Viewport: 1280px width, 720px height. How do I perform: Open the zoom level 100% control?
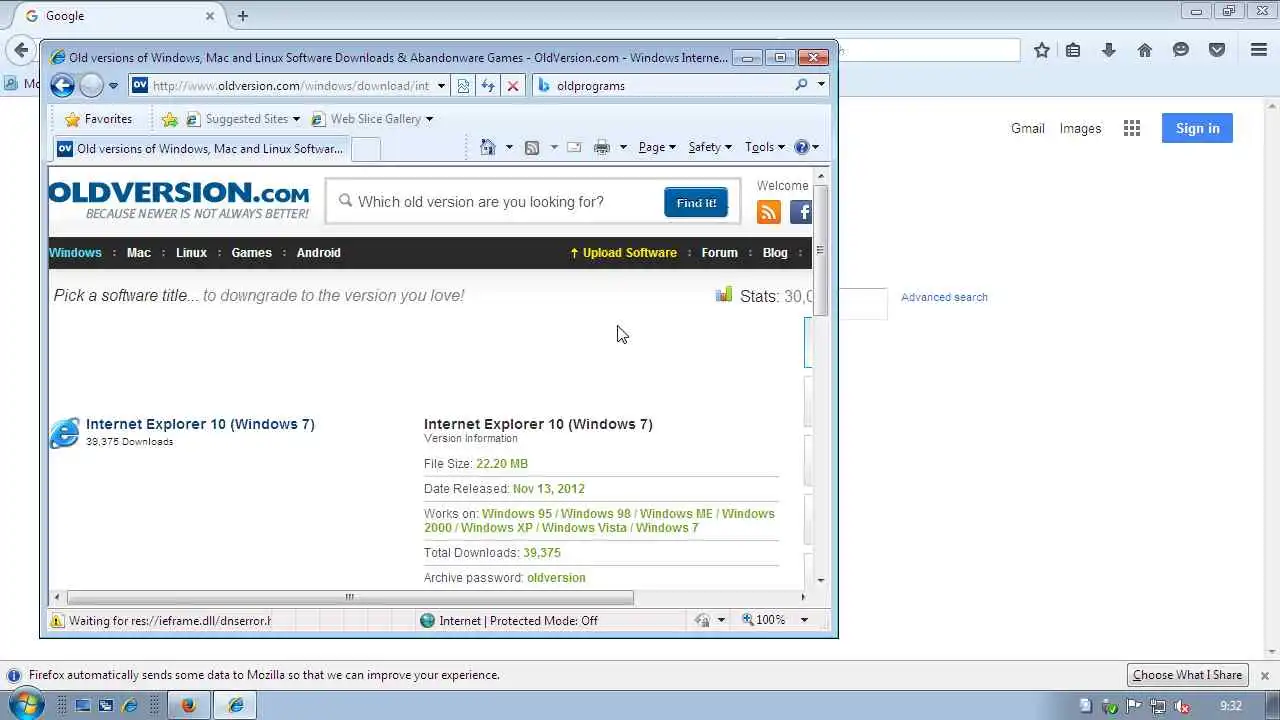[765, 620]
